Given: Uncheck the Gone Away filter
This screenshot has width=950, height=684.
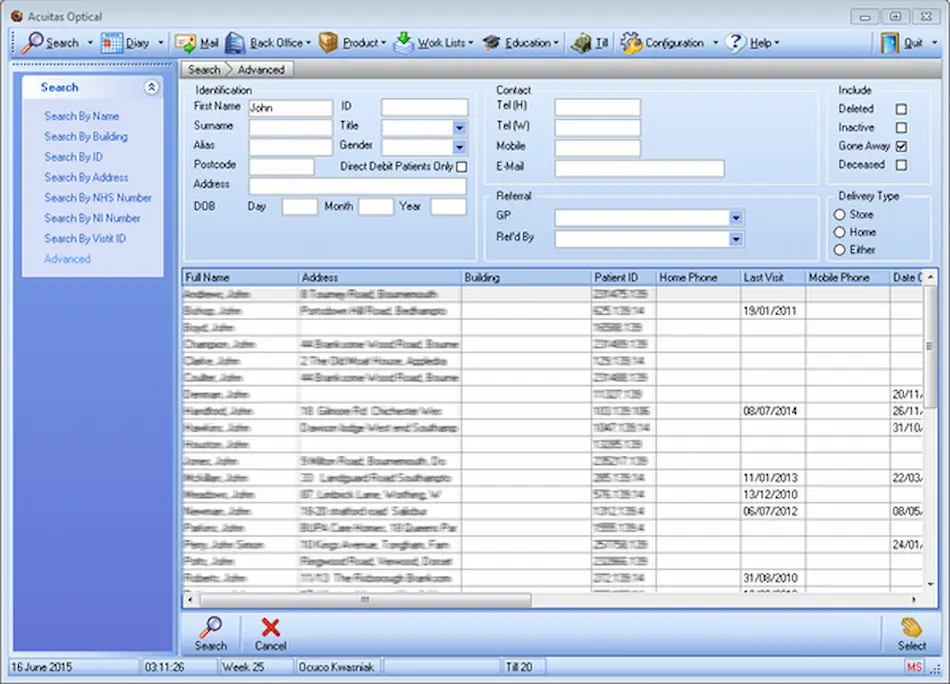Looking at the screenshot, I should click(x=901, y=146).
